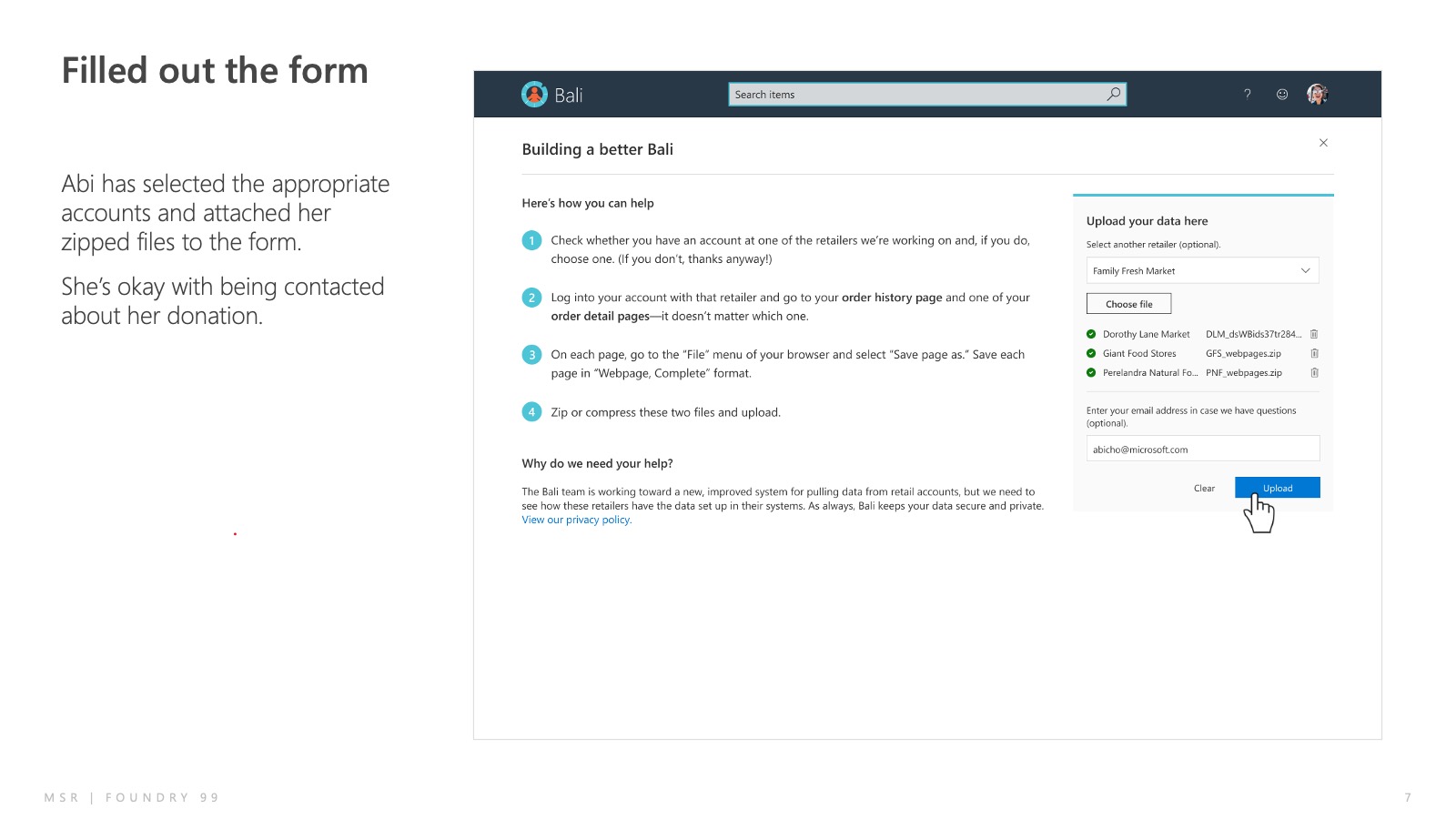
Task: Open the user profile avatar
Action: pyautogui.click(x=1317, y=94)
